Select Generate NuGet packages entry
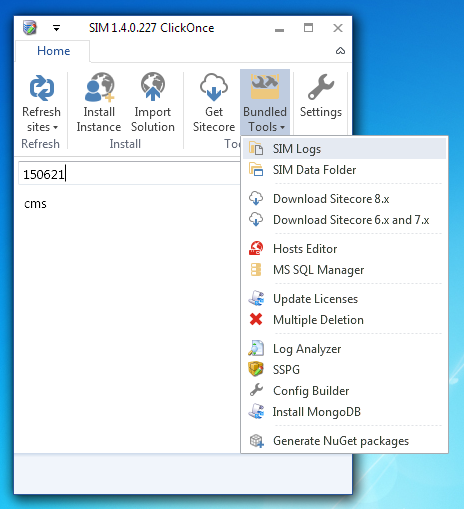 (345, 441)
